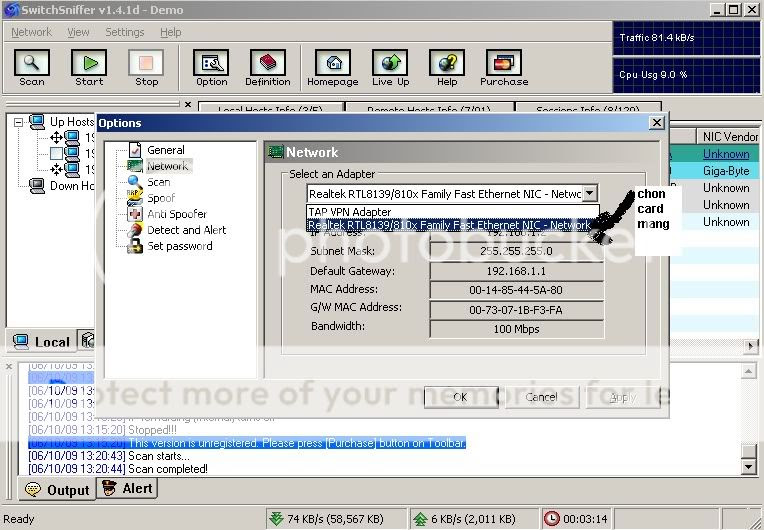Switch to the Output tab
This screenshot has height=530, width=764.
coord(57,489)
